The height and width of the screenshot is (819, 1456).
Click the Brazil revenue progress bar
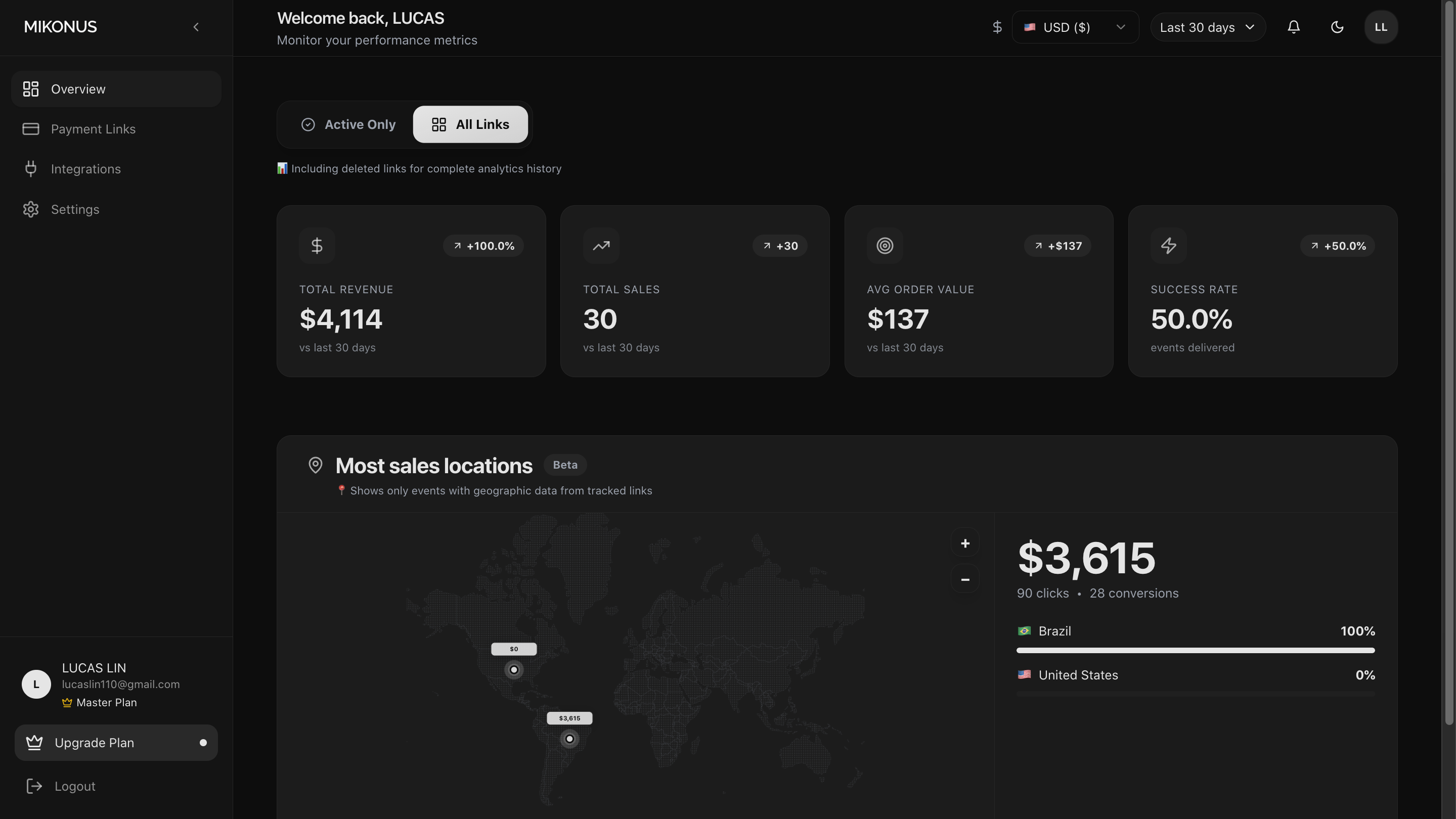click(x=1195, y=650)
